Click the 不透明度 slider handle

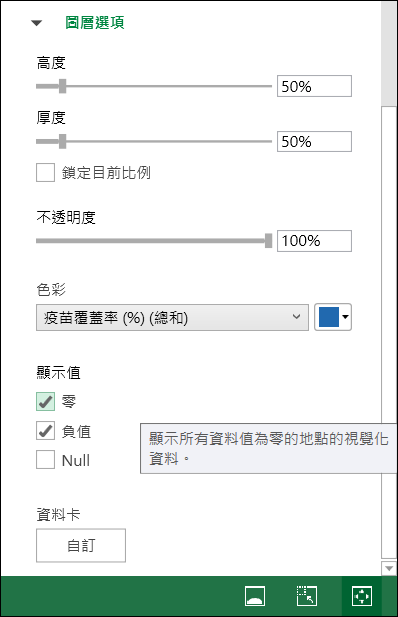click(x=268, y=241)
